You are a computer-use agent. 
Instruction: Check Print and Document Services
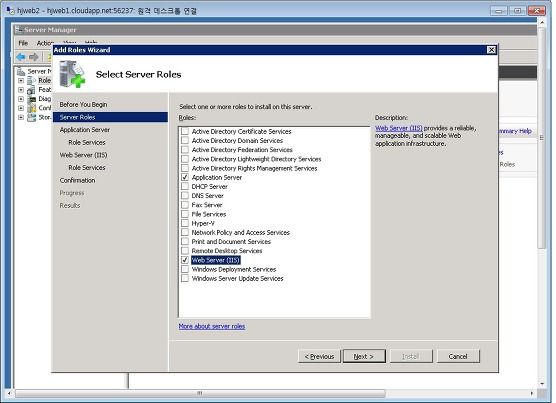[185, 242]
